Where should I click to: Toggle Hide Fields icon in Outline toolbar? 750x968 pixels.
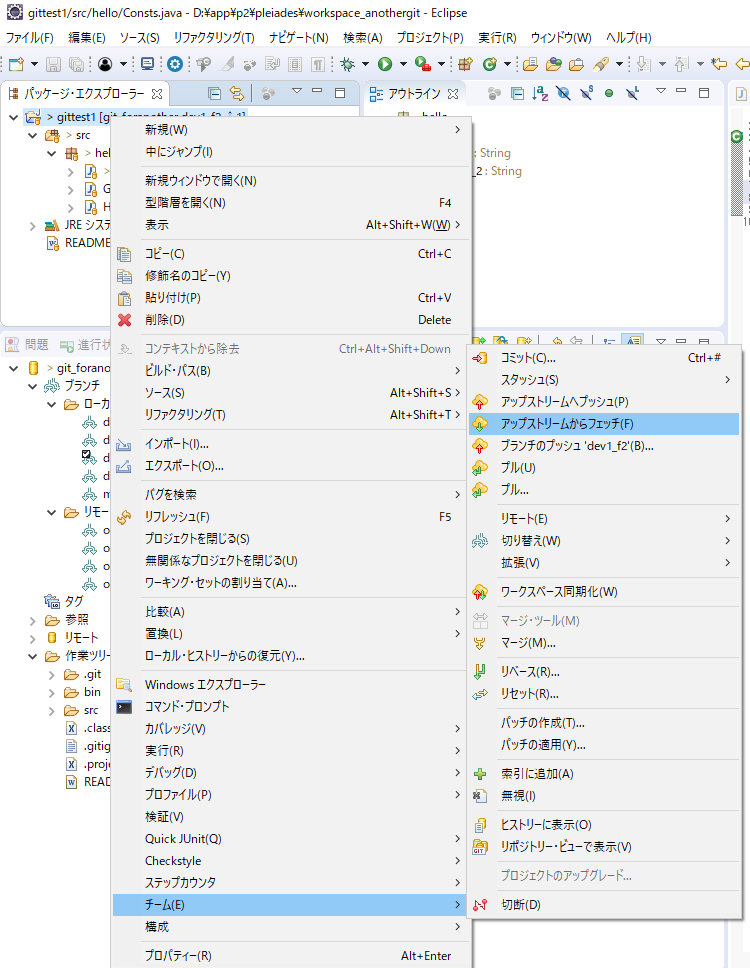click(x=563, y=93)
